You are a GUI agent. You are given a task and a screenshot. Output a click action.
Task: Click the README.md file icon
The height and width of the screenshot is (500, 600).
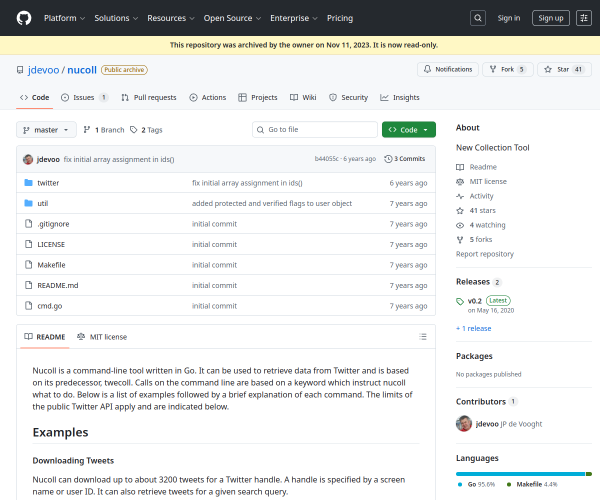coord(28,285)
